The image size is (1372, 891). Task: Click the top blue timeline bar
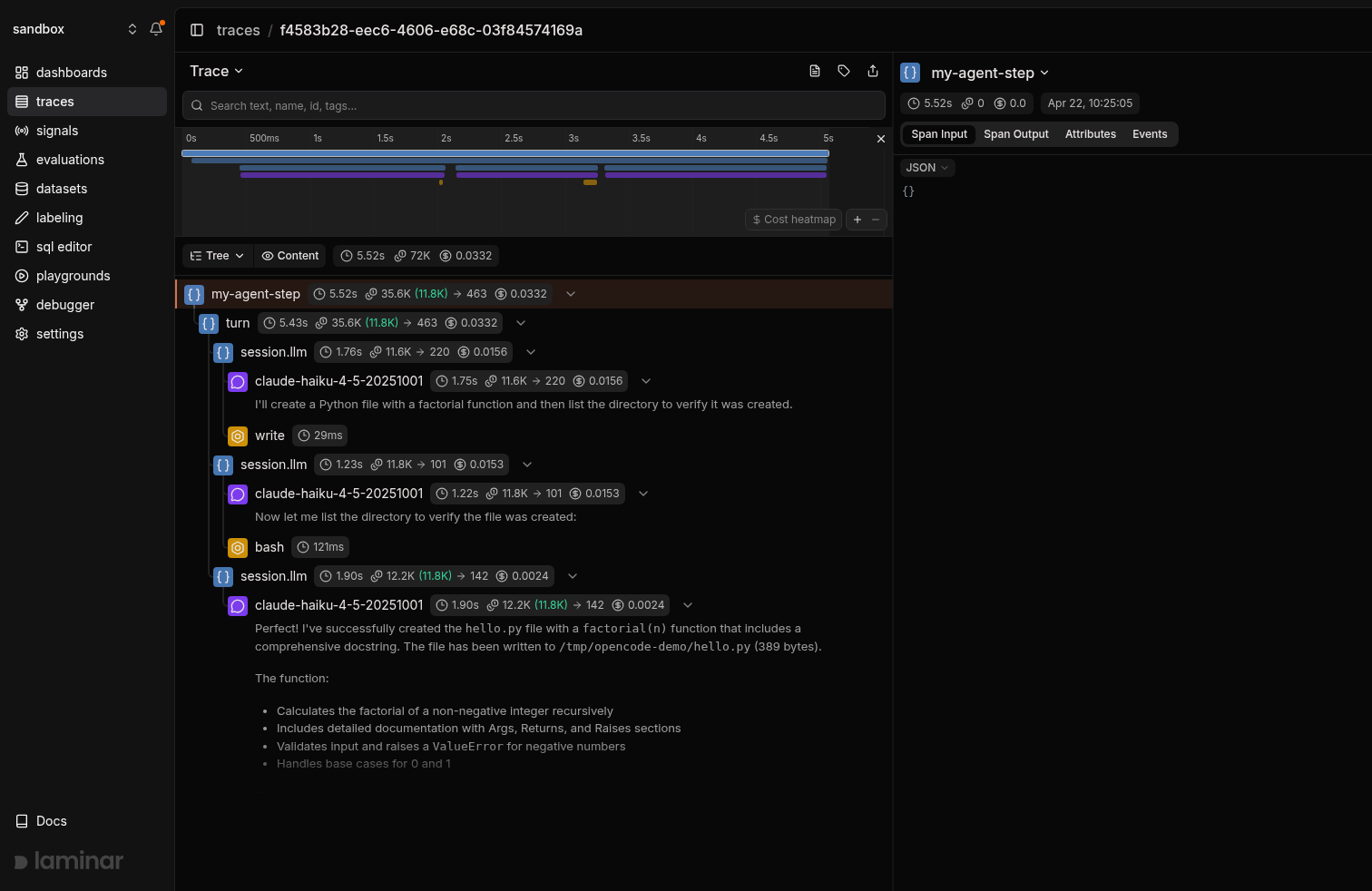[505, 153]
